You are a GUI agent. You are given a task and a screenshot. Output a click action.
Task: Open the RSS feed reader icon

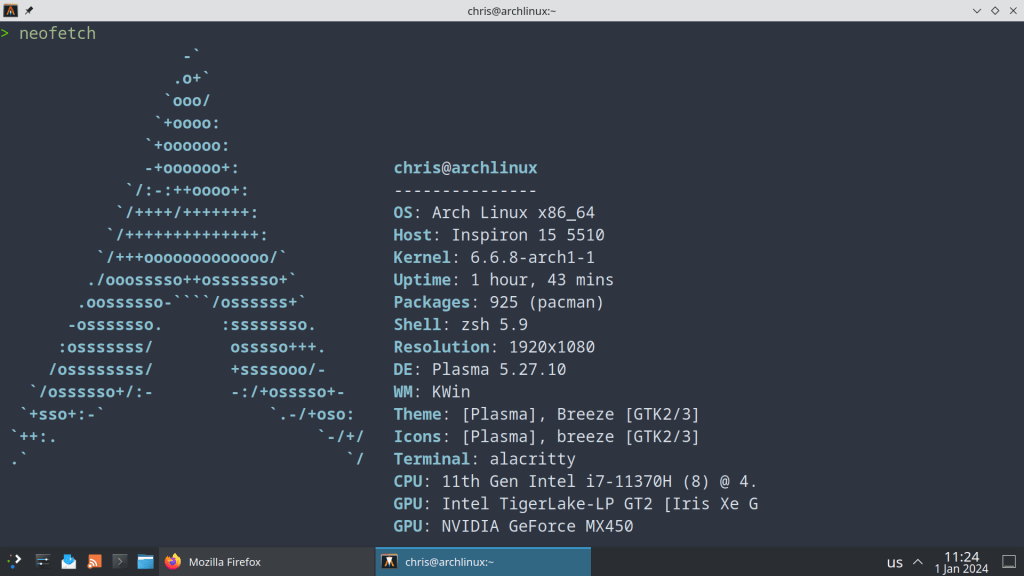coord(95,562)
